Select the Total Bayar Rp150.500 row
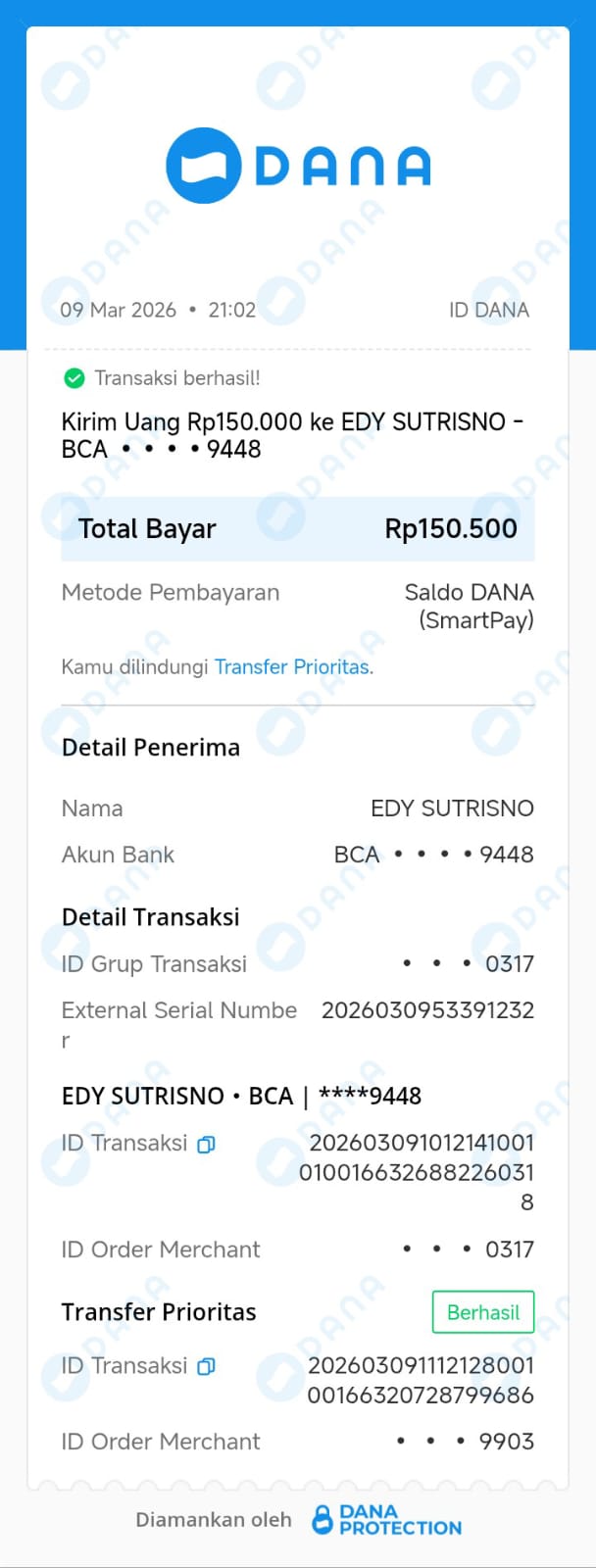Viewport: 596px width, 1568px height. point(298,529)
